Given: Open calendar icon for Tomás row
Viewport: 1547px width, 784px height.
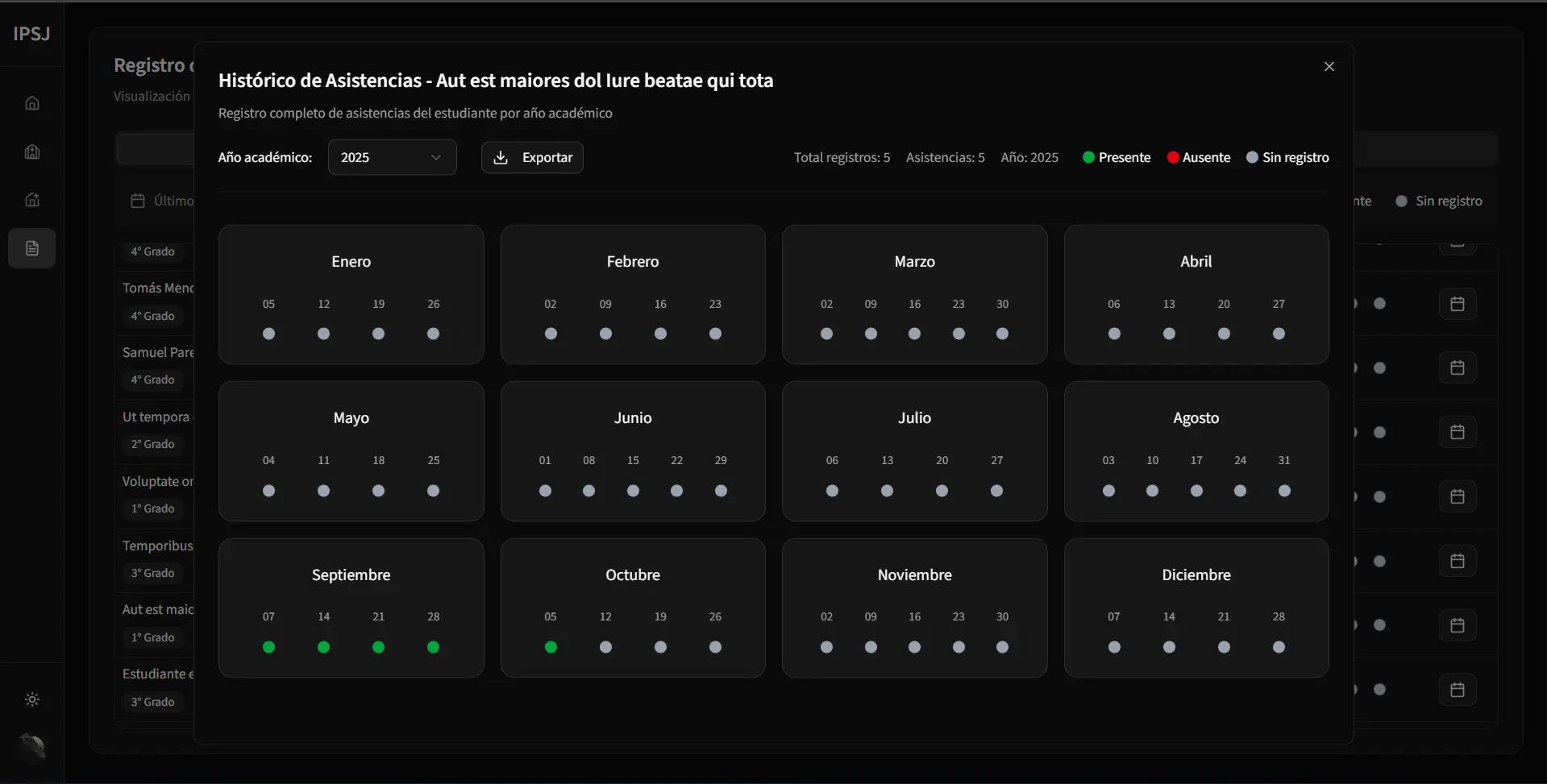Looking at the screenshot, I should pos(1457,304).
